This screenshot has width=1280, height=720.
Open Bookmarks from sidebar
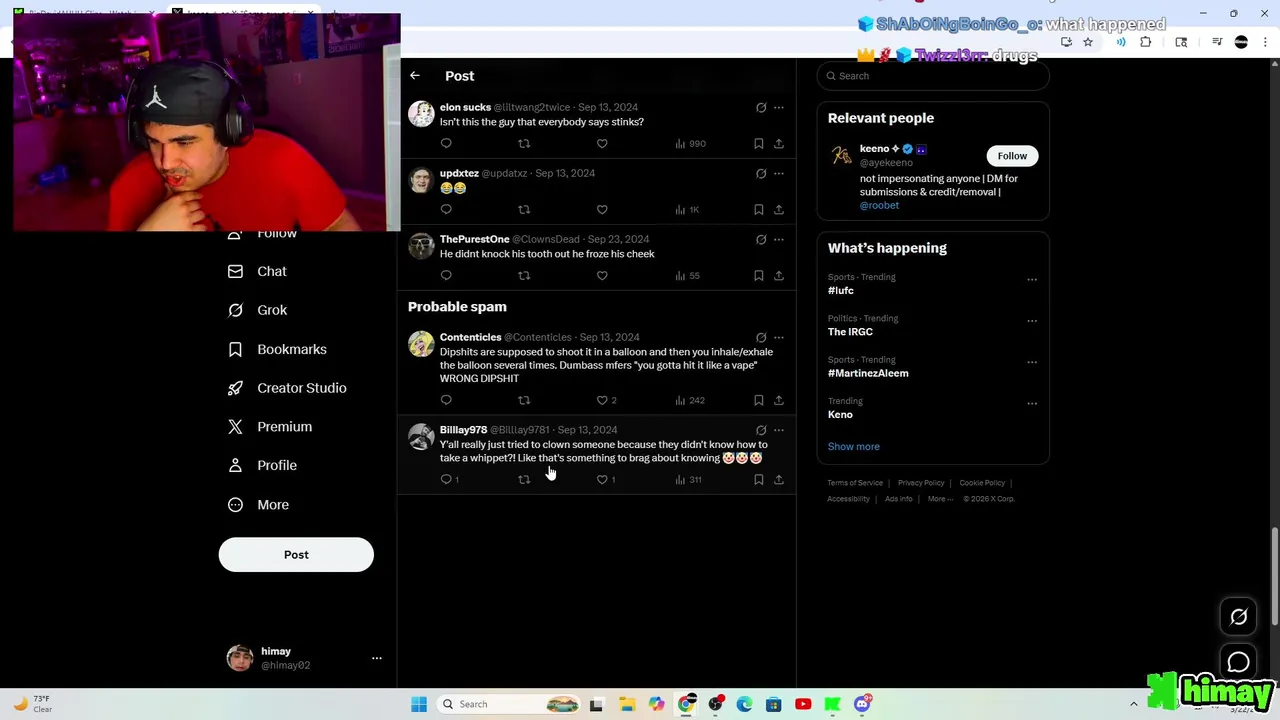pos(277,350)
